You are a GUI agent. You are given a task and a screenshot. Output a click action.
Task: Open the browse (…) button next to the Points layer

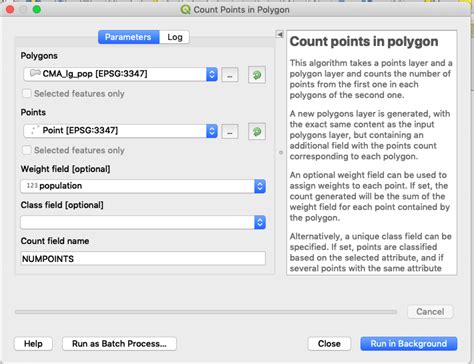point(230,132)
